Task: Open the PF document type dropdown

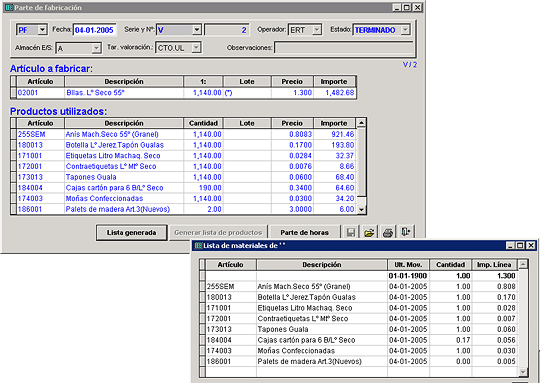Action: coord(42,30)
